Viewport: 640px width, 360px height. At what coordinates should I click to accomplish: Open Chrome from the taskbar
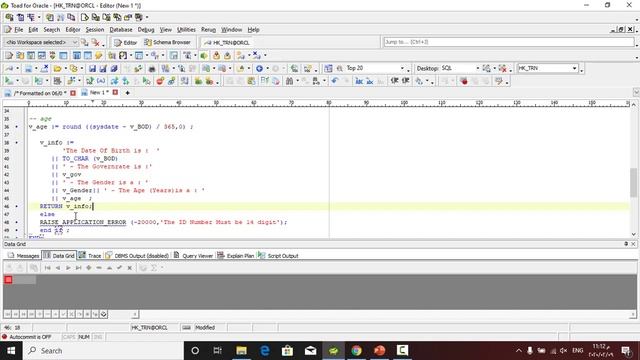coord(356,351)
